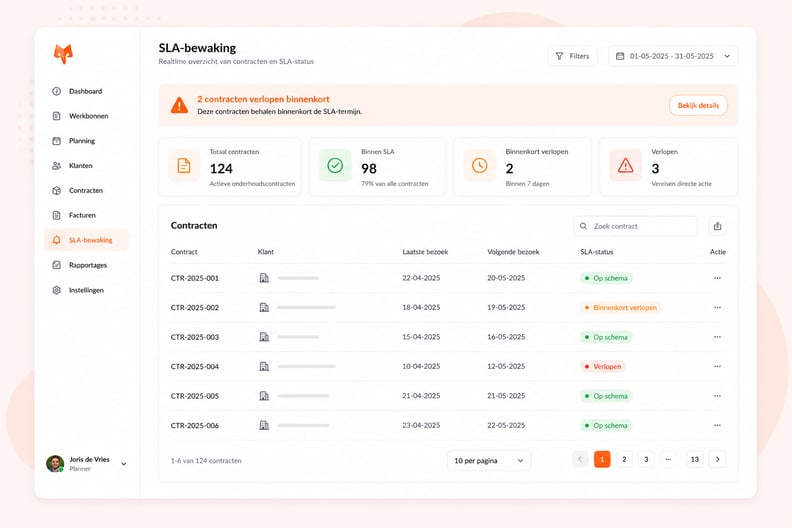Screen dimensions: 792x528
Task: Select page 1 in pagination
Action: tap(602, 459)
